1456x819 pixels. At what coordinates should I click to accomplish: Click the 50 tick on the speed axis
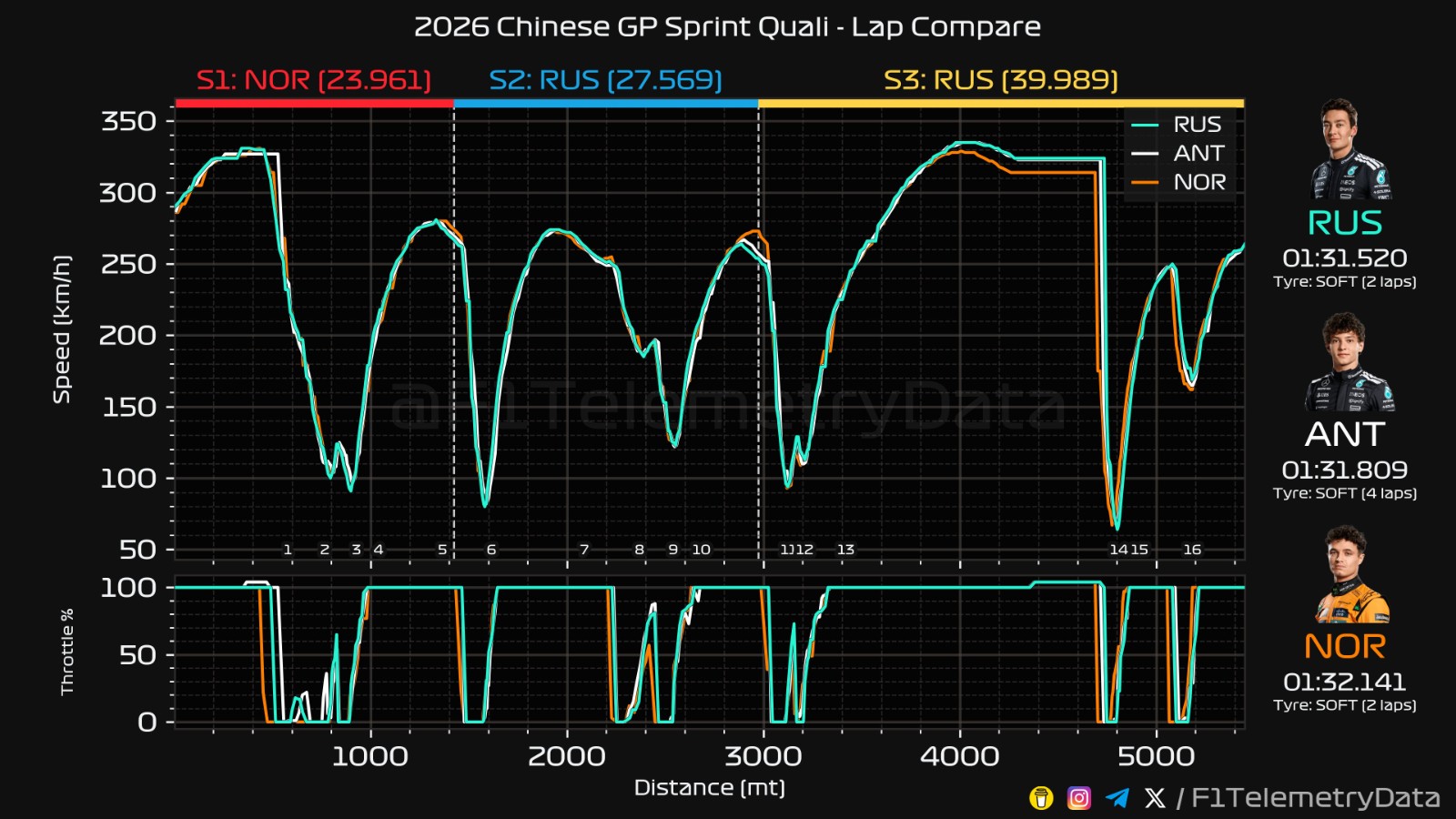[137, 550]
